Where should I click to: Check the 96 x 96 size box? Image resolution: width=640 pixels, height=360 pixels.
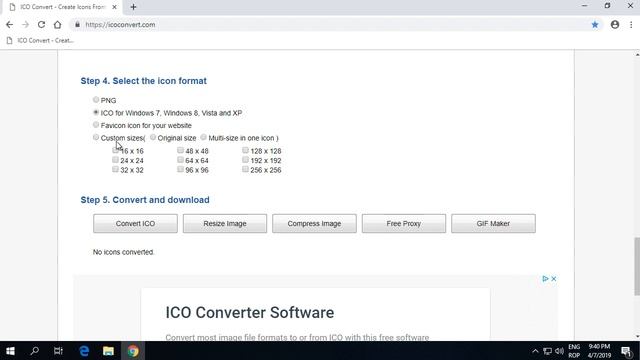click(x=180, y=169)
